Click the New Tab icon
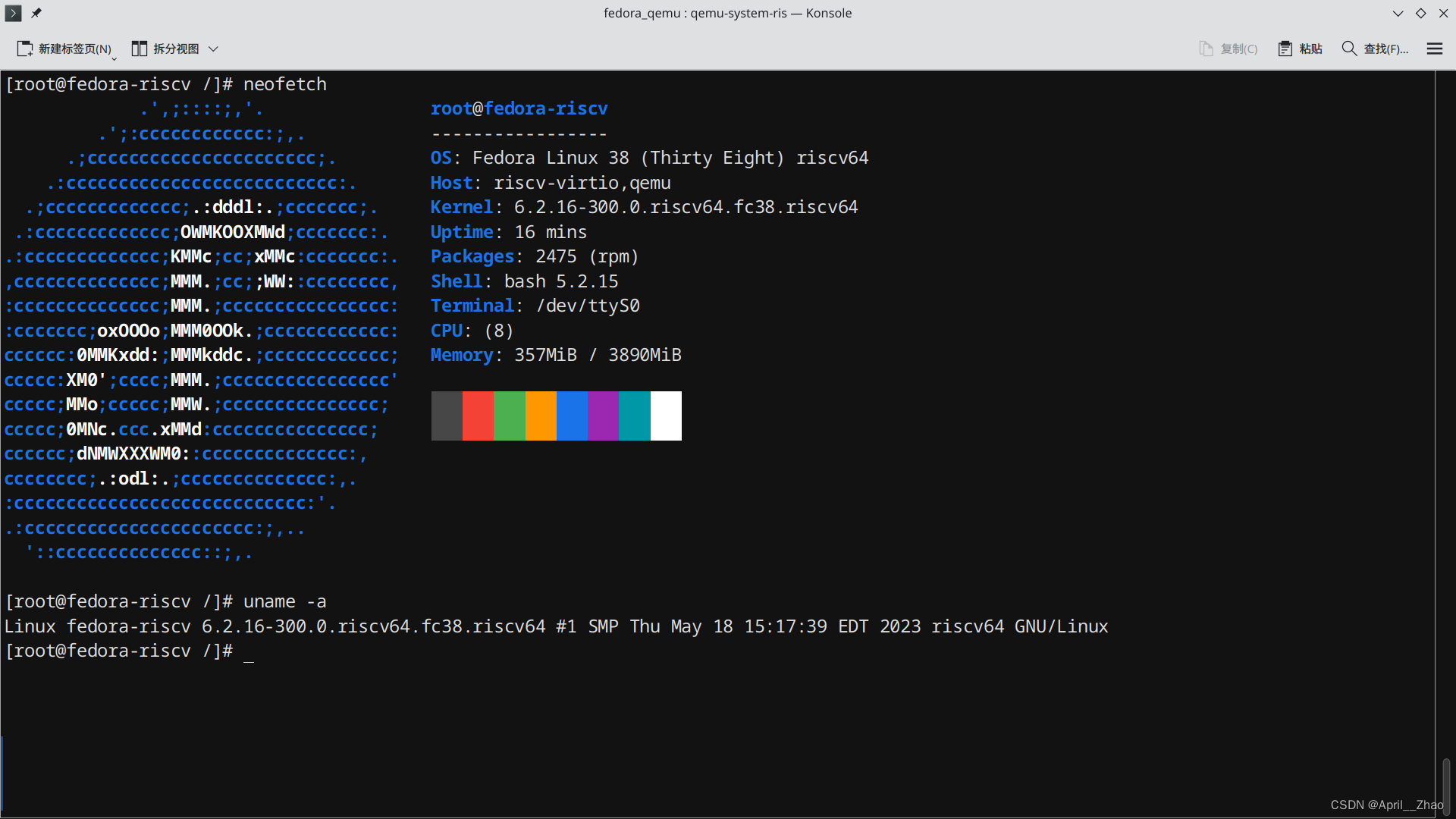Screen dimensions: 1456x819 click(25, 49)
